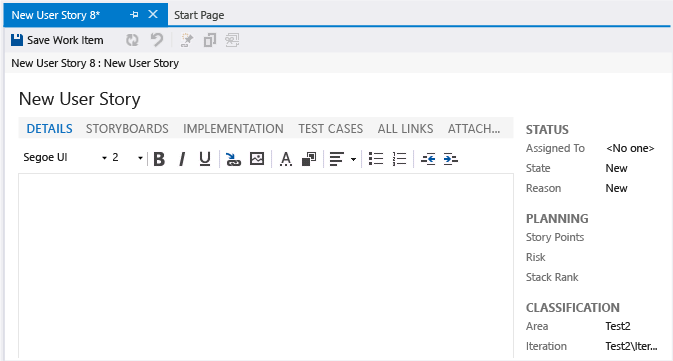Click the Undo changes arrow icon

[157, 40]
